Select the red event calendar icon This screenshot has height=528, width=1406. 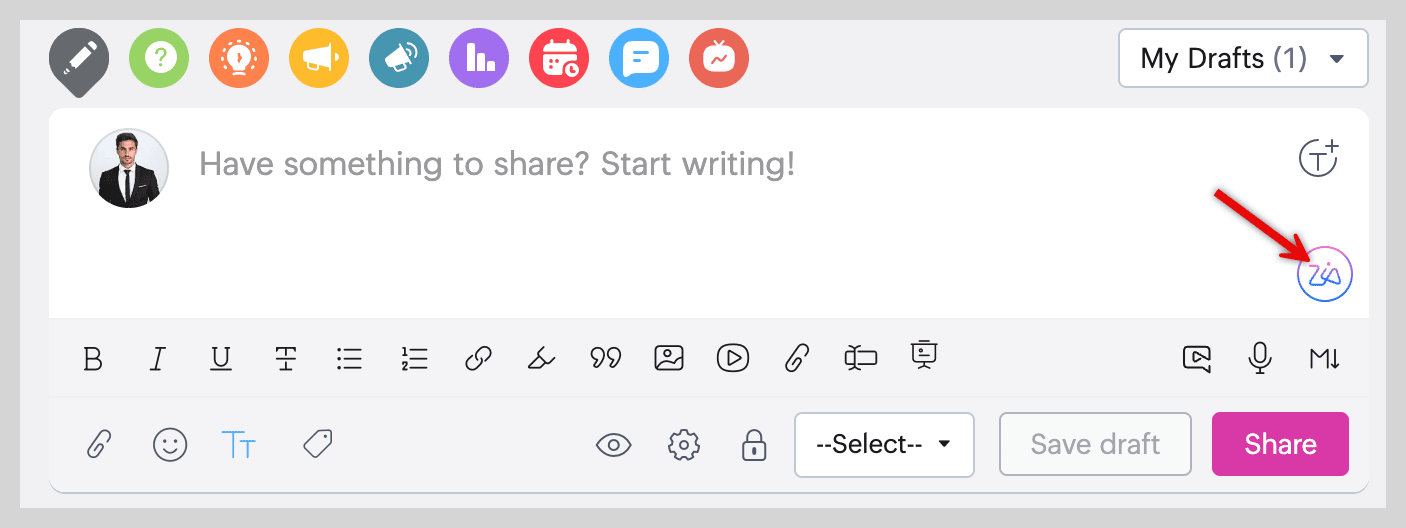[559, 58]
